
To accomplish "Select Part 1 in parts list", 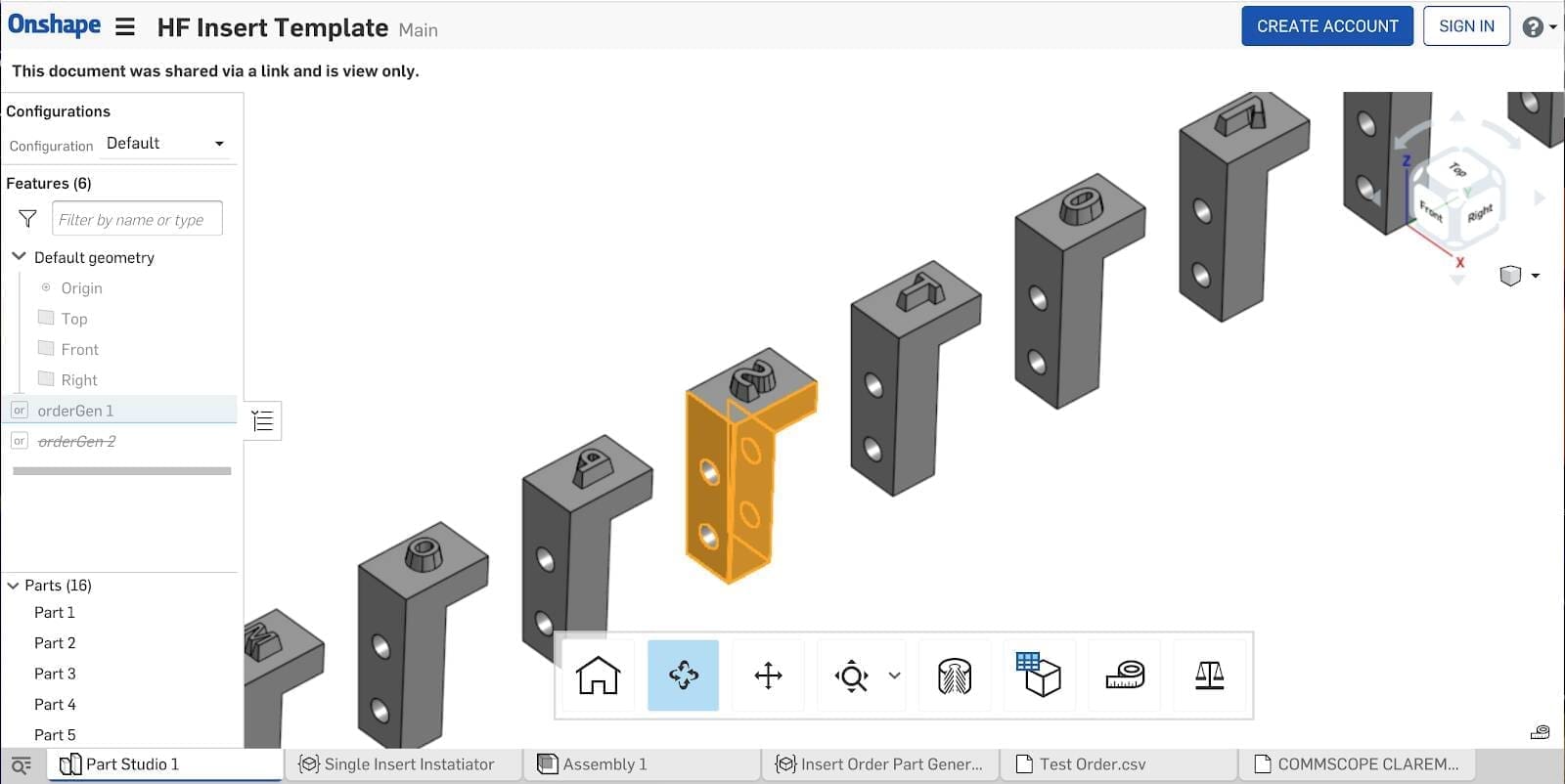I will 55,612.
